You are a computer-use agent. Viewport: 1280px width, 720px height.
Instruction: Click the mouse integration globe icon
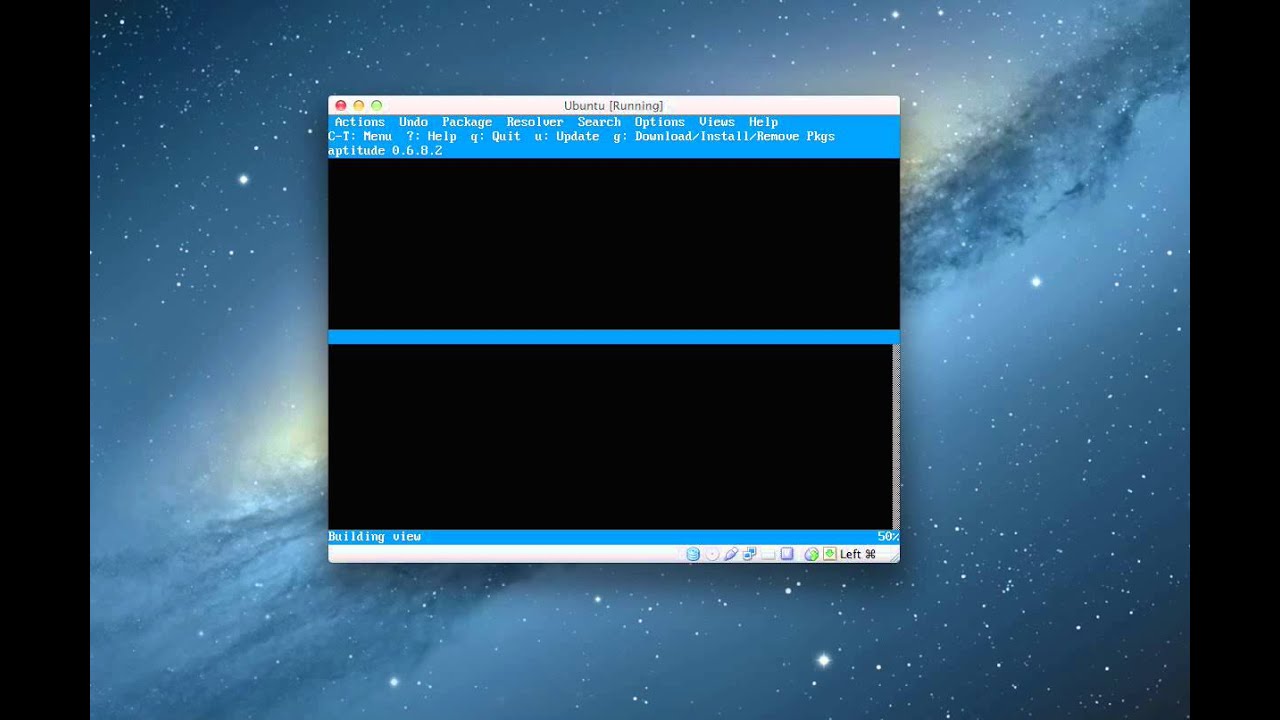[811, 554]
